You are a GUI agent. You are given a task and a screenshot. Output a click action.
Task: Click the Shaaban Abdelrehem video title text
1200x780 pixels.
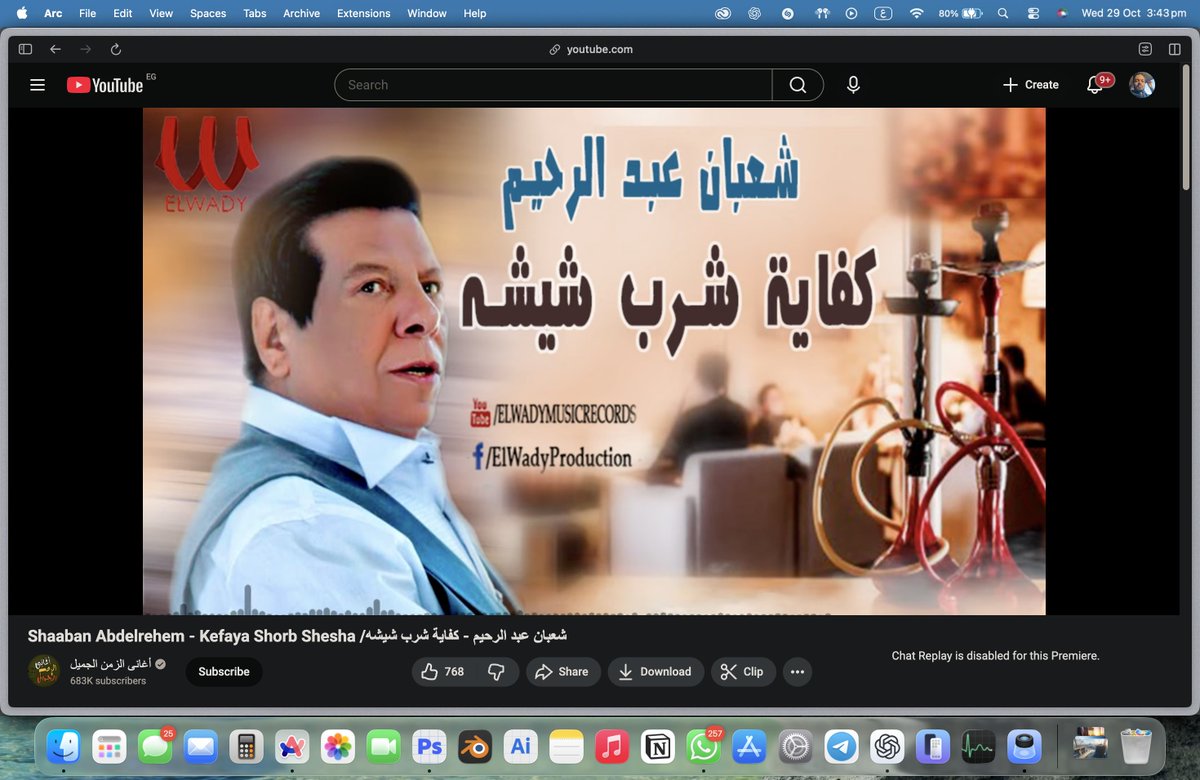(298, 636)
